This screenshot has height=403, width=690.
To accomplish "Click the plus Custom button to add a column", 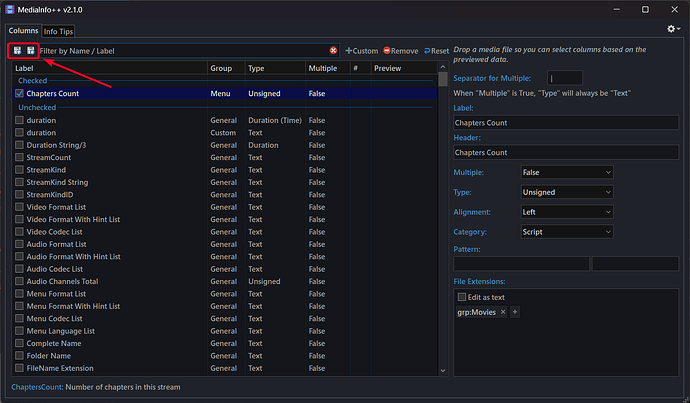I will point(362,50).
